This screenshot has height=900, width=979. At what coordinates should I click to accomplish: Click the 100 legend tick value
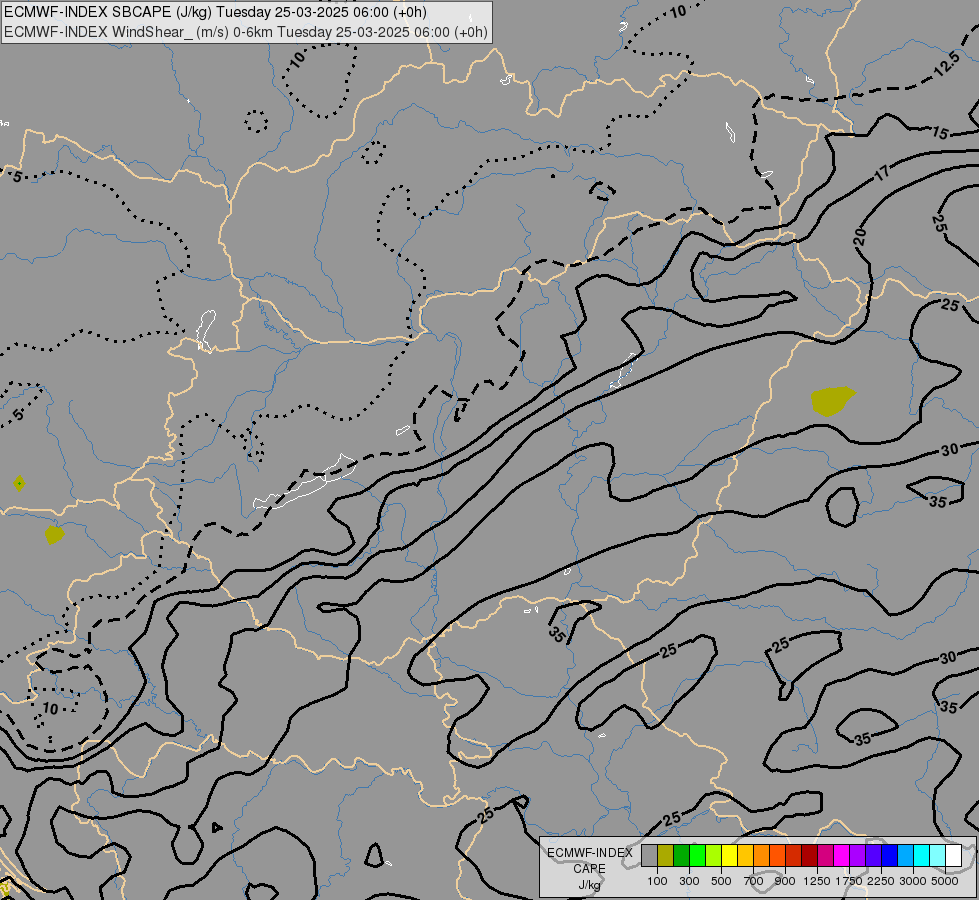[657, 881]
